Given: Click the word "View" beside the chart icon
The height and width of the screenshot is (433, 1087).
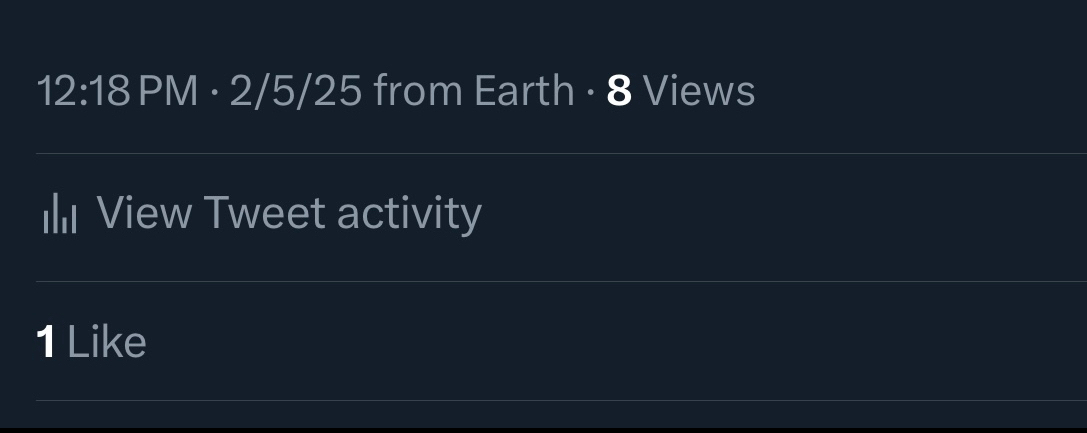Looking at the screenshot, I should pyautogui.click(x=143, y=213).
